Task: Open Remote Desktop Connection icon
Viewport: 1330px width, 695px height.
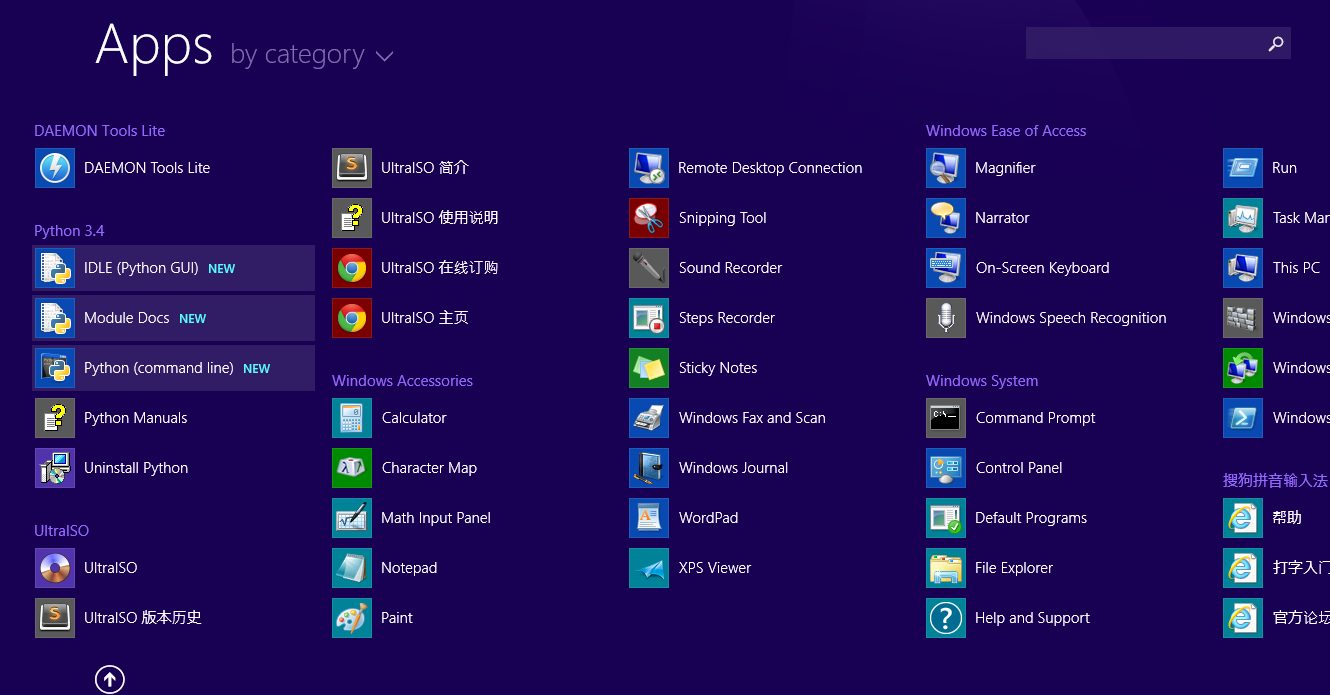Action: (x=649, y=168)
